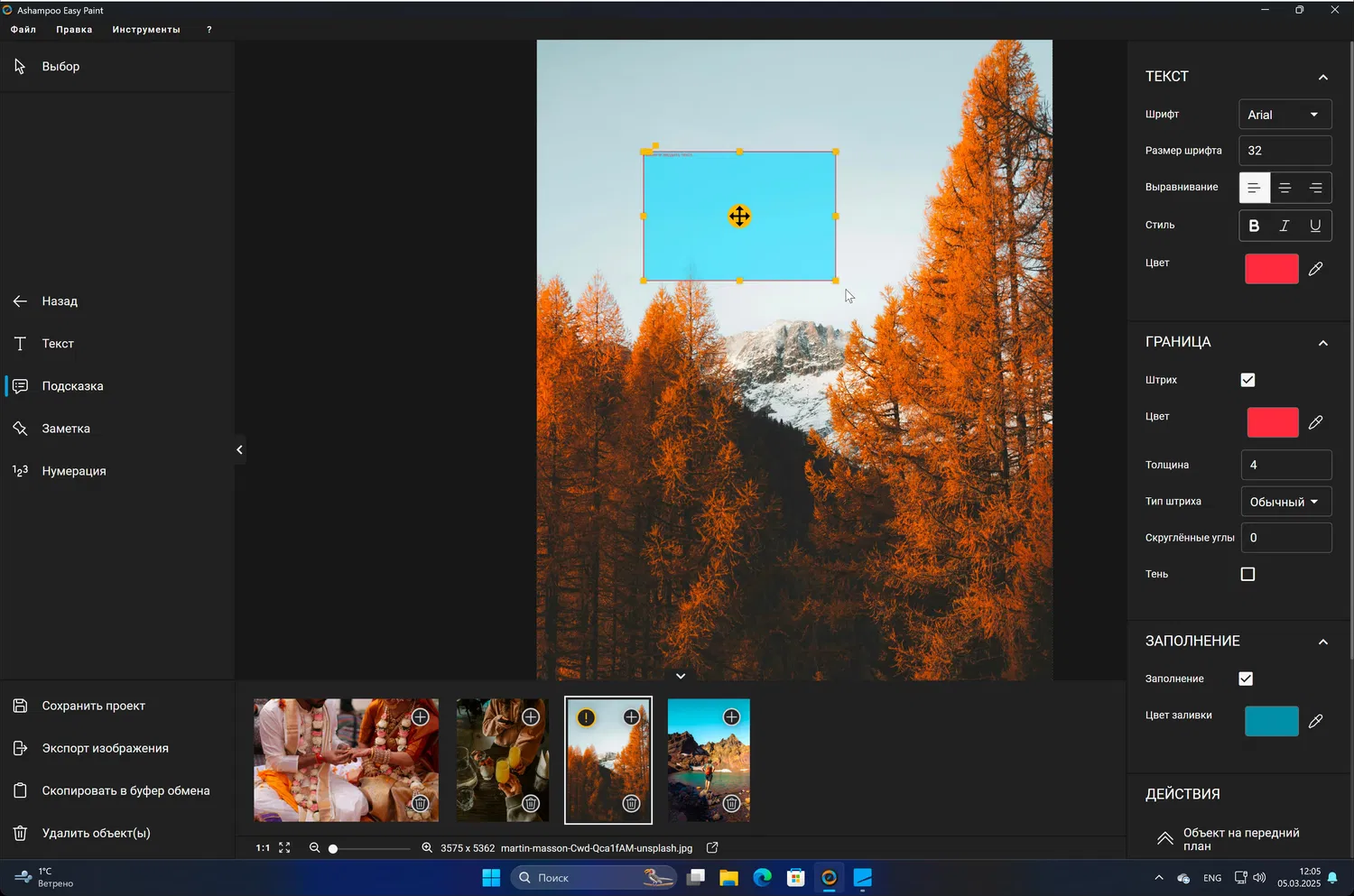This screenshot has width=1354, height=896.
Task: Launch Microsoft Edge from taskbar
Action: [763, 878]
